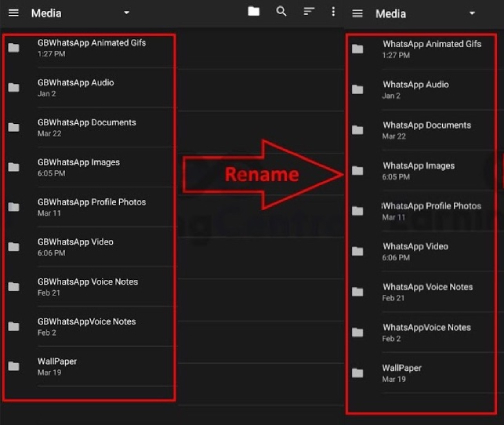Image resolution: width=504 pixels, height=425 pixels.
Task: Open the right panel hamburger menu
Action: [x=357, y=14]
